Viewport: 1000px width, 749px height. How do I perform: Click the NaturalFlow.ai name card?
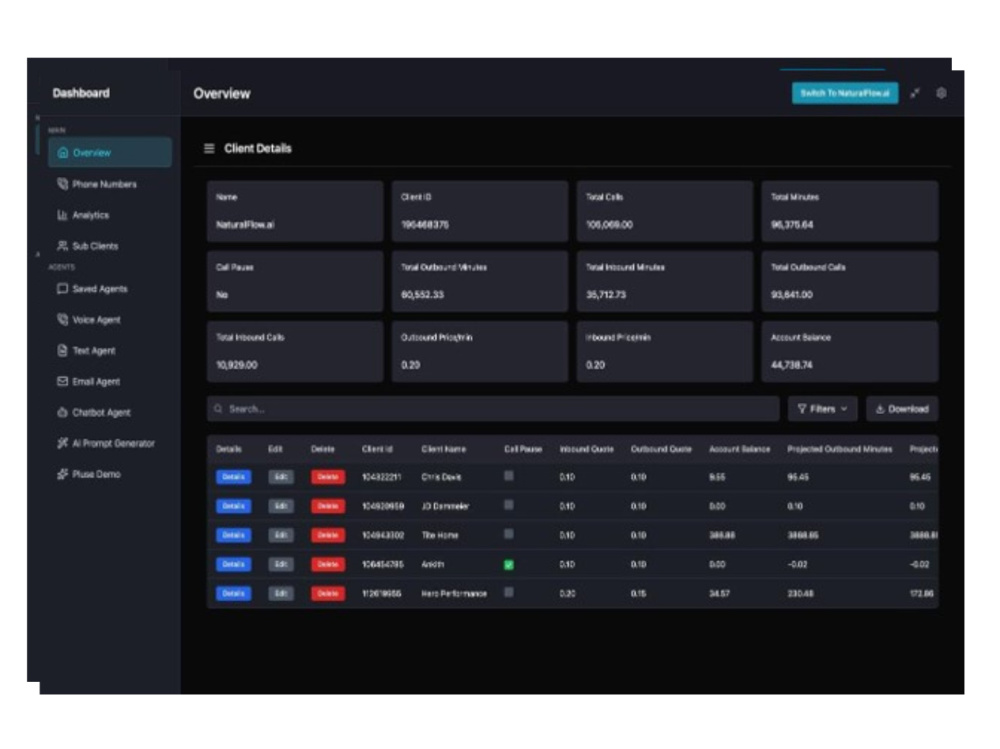[295, 211]
